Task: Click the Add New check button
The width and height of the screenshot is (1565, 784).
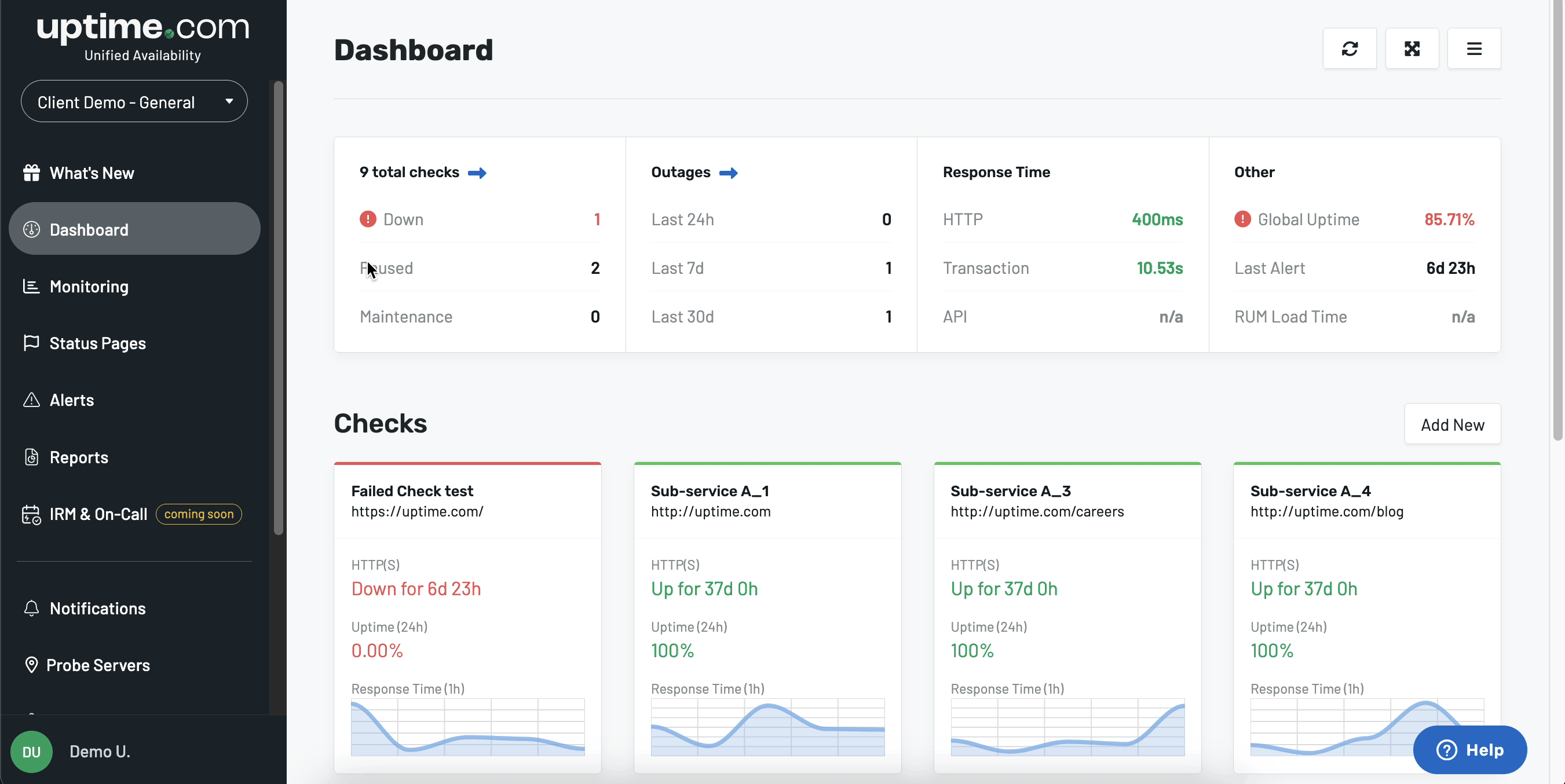Action: tap(1453, 424)
